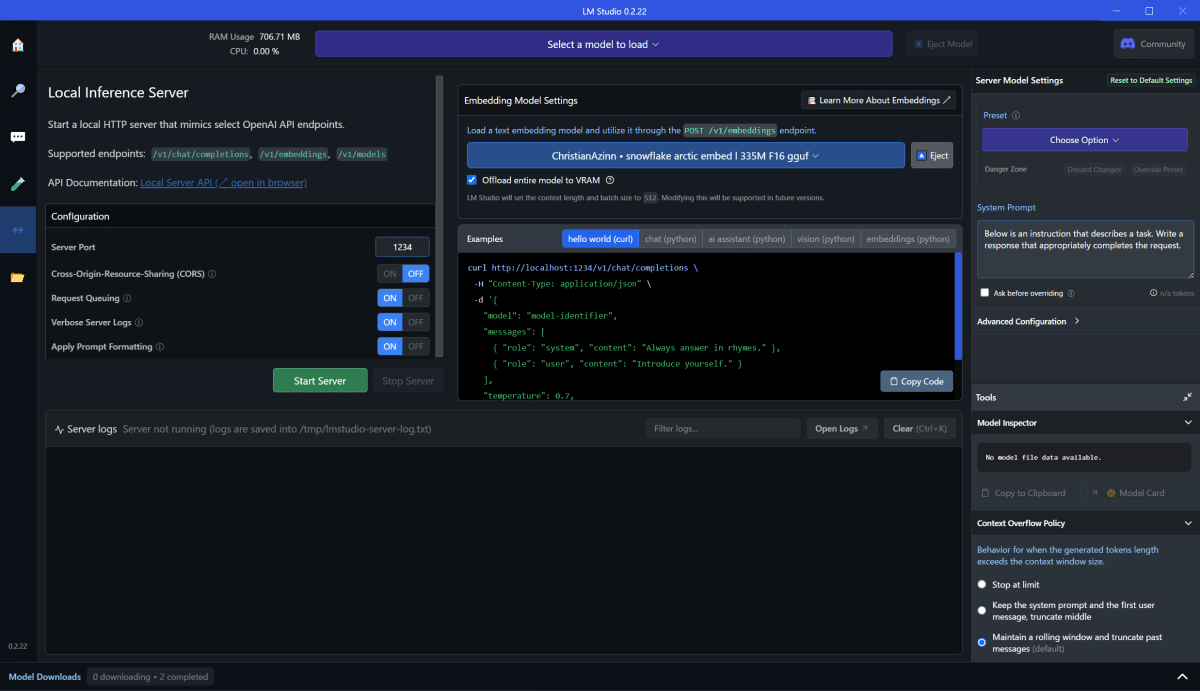Toggle Cross-Origin-Resource-Sharing switch
Viewport: 1200px width, 691px height.
click(x=403, y=274)
